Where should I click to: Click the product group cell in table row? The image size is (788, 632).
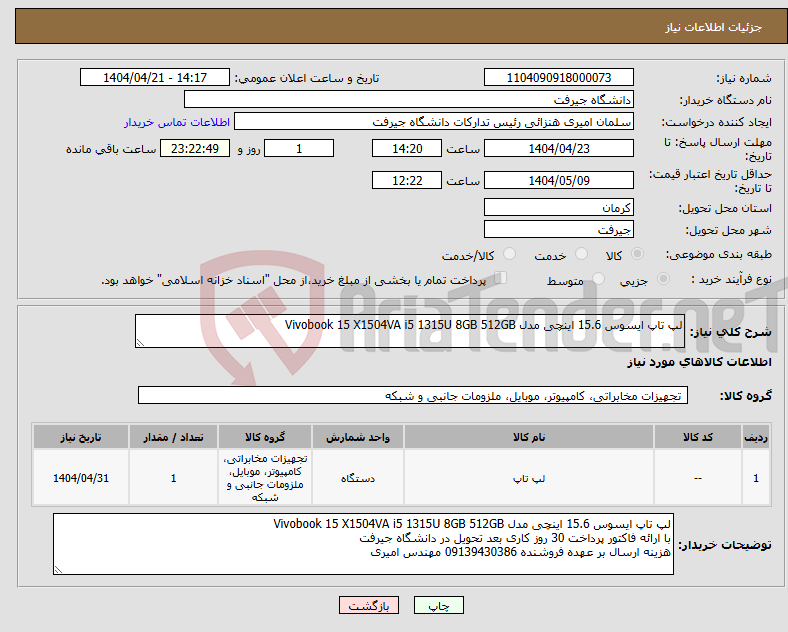[x=265, y=478]
